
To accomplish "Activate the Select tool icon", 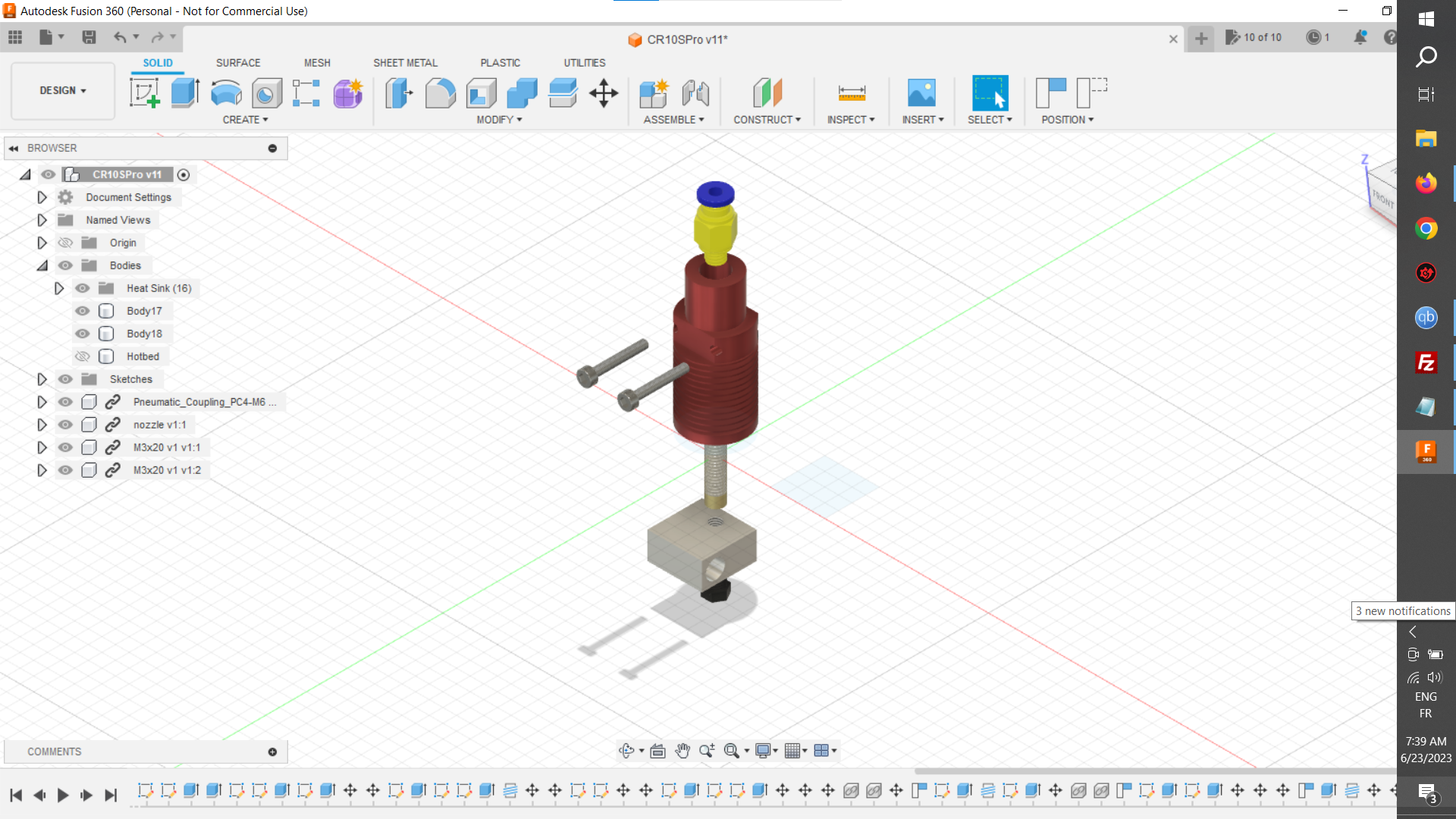I will (x=990, y=93).
